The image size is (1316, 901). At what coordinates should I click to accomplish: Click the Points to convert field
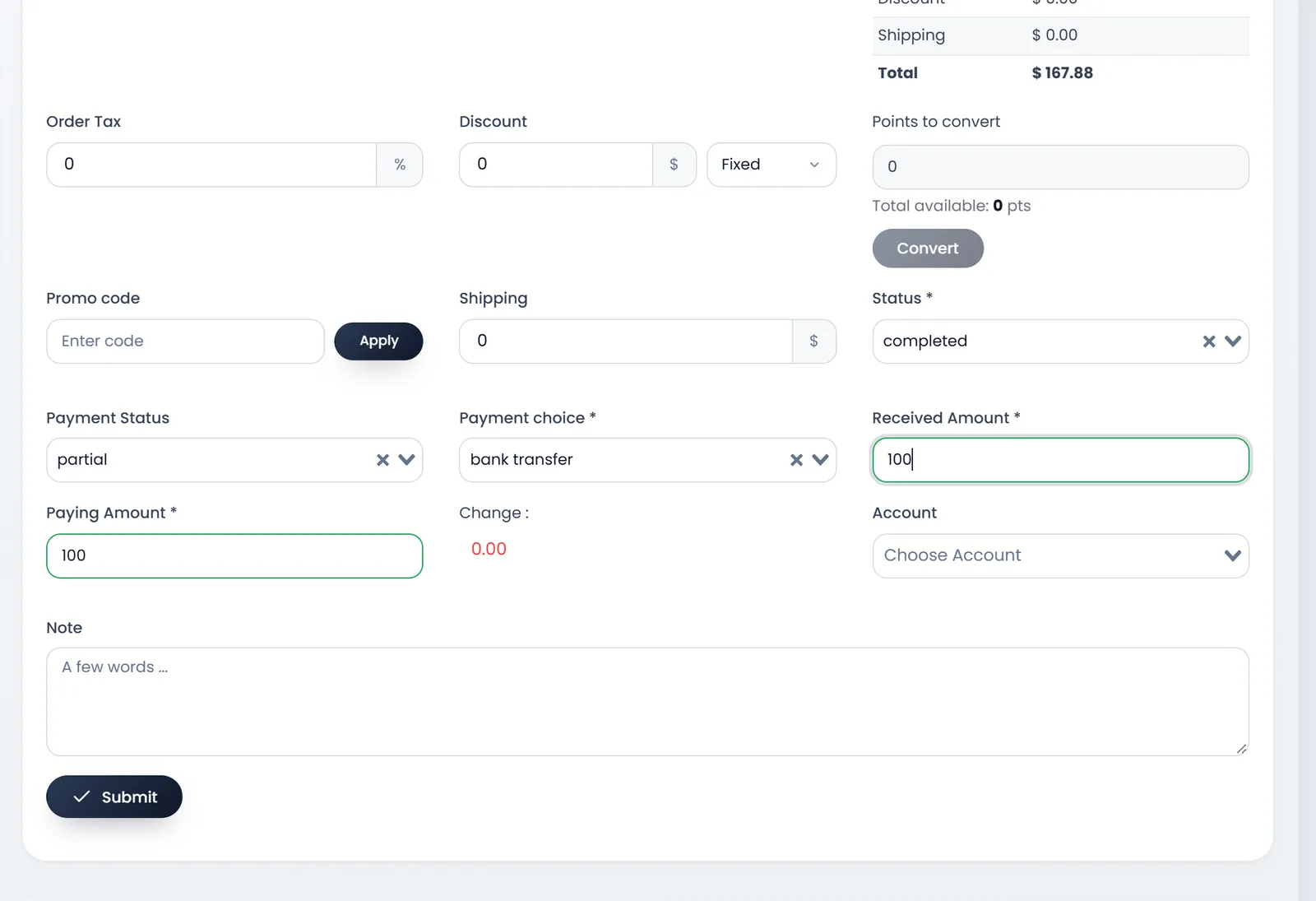click(x=1060, y=167)
